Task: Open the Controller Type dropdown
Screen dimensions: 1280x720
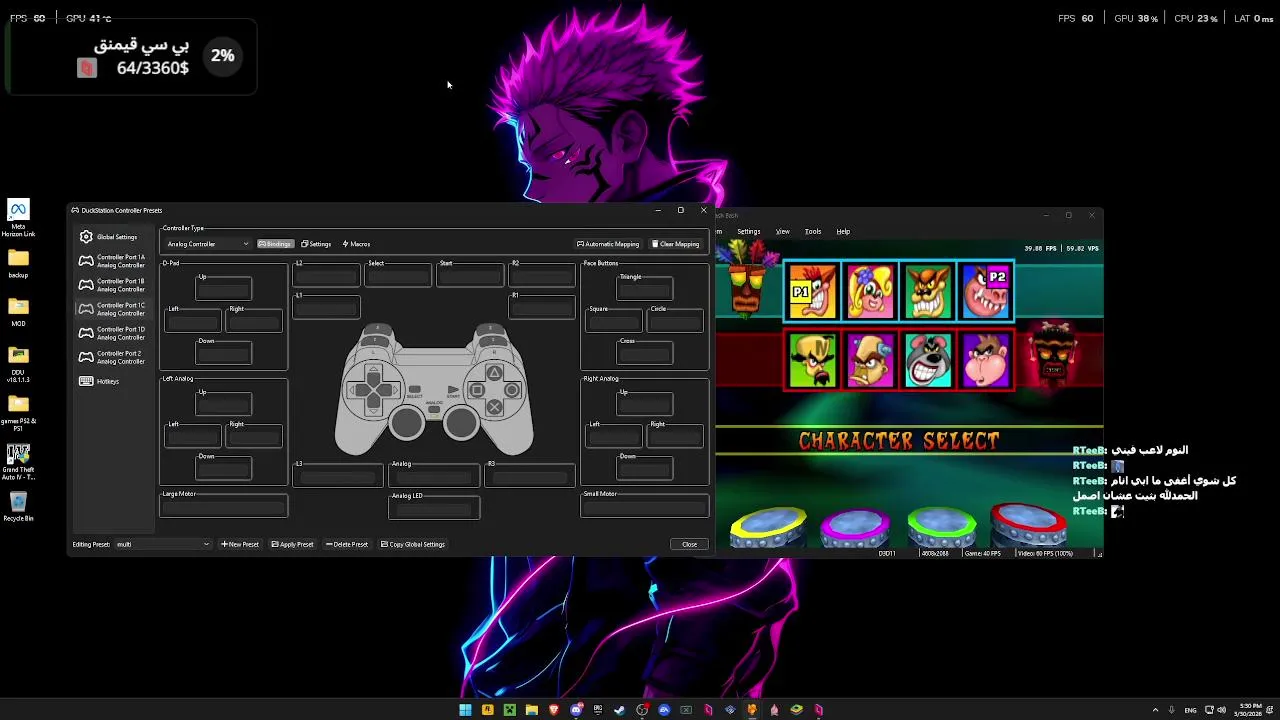Action: click(207, 244)
